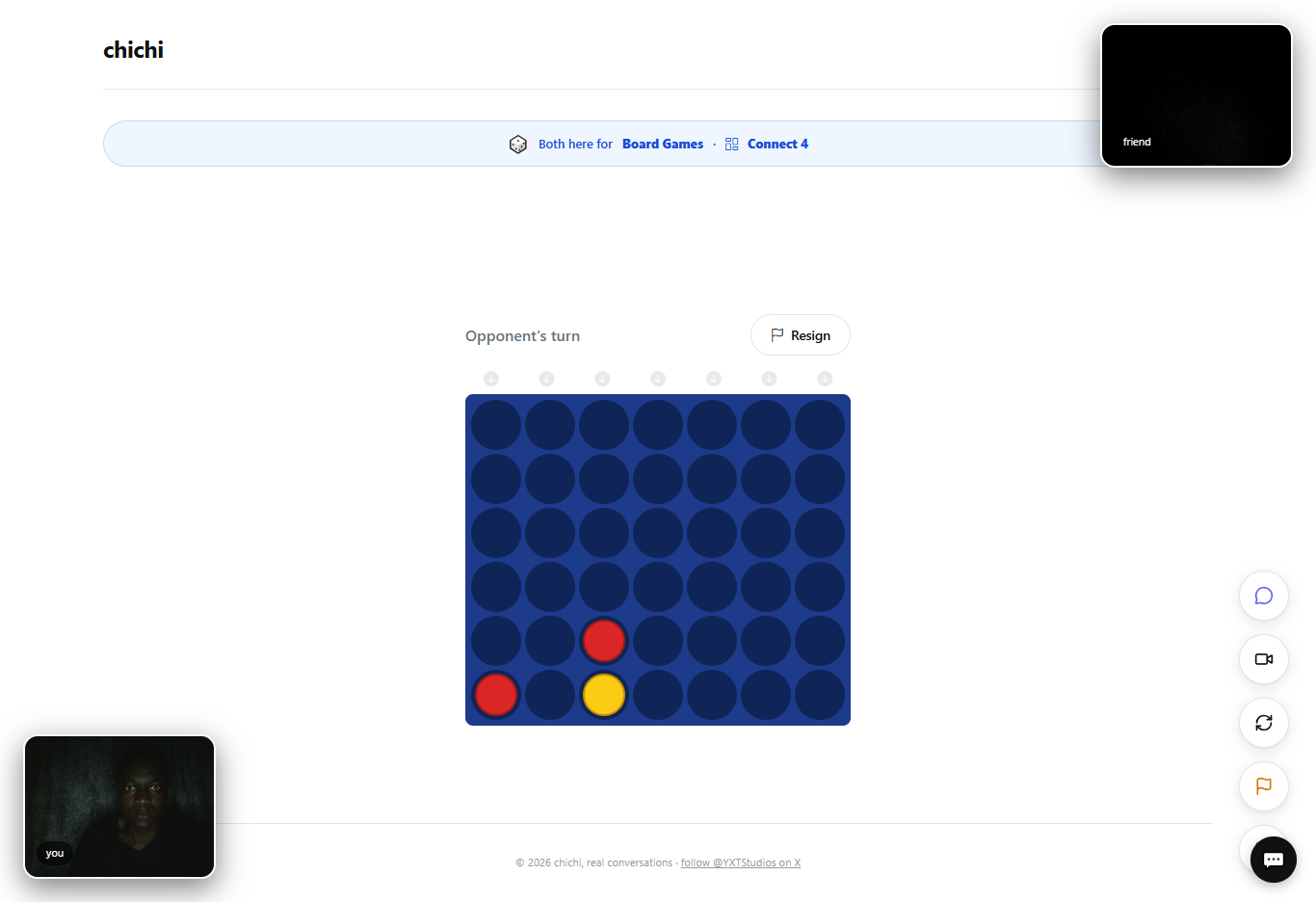Click the dice icon in the banner
This screenshot has width=1316, height=902.
[518, 144]
